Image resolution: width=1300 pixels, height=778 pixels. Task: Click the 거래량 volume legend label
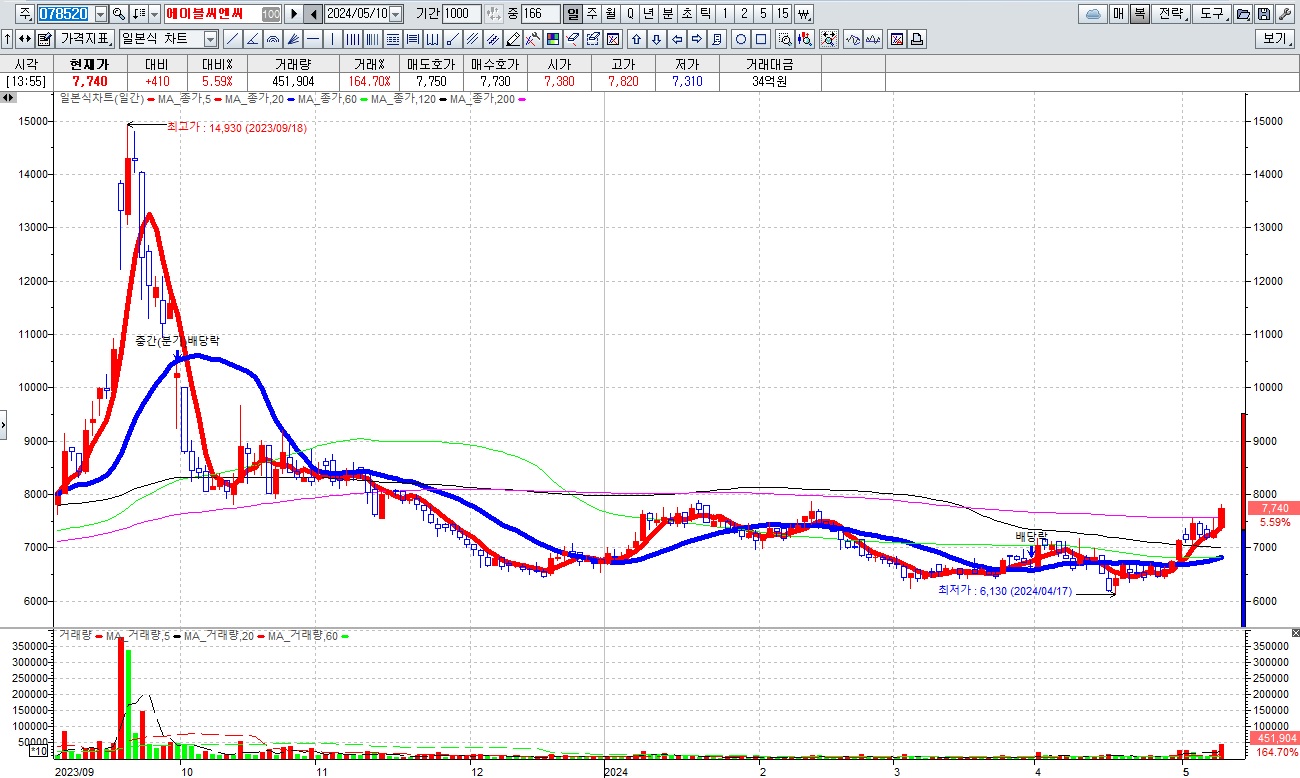click(x=74, y=635)
